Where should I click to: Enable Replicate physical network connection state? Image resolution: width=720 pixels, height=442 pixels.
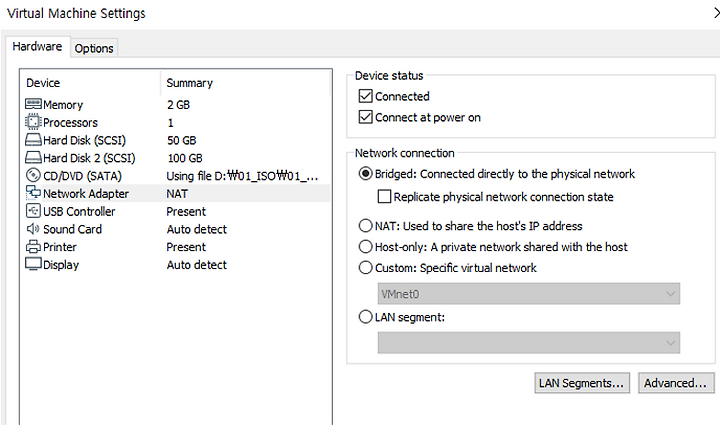[384, 197]
